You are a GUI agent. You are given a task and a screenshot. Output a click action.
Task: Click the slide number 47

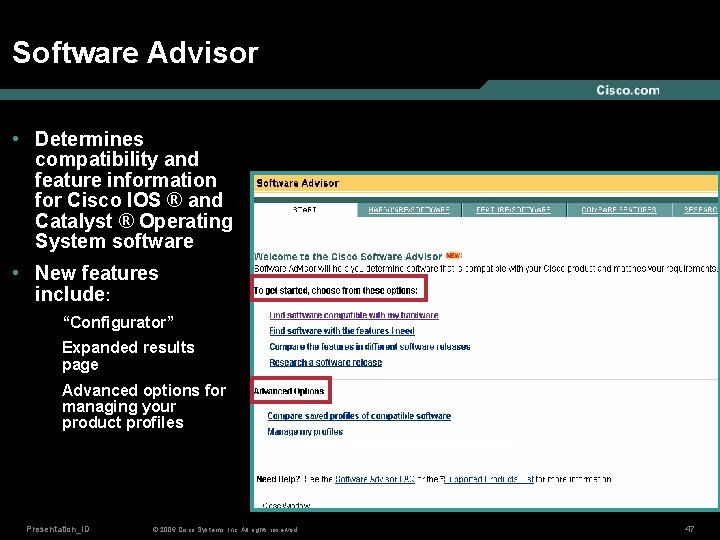coord(689,529)
